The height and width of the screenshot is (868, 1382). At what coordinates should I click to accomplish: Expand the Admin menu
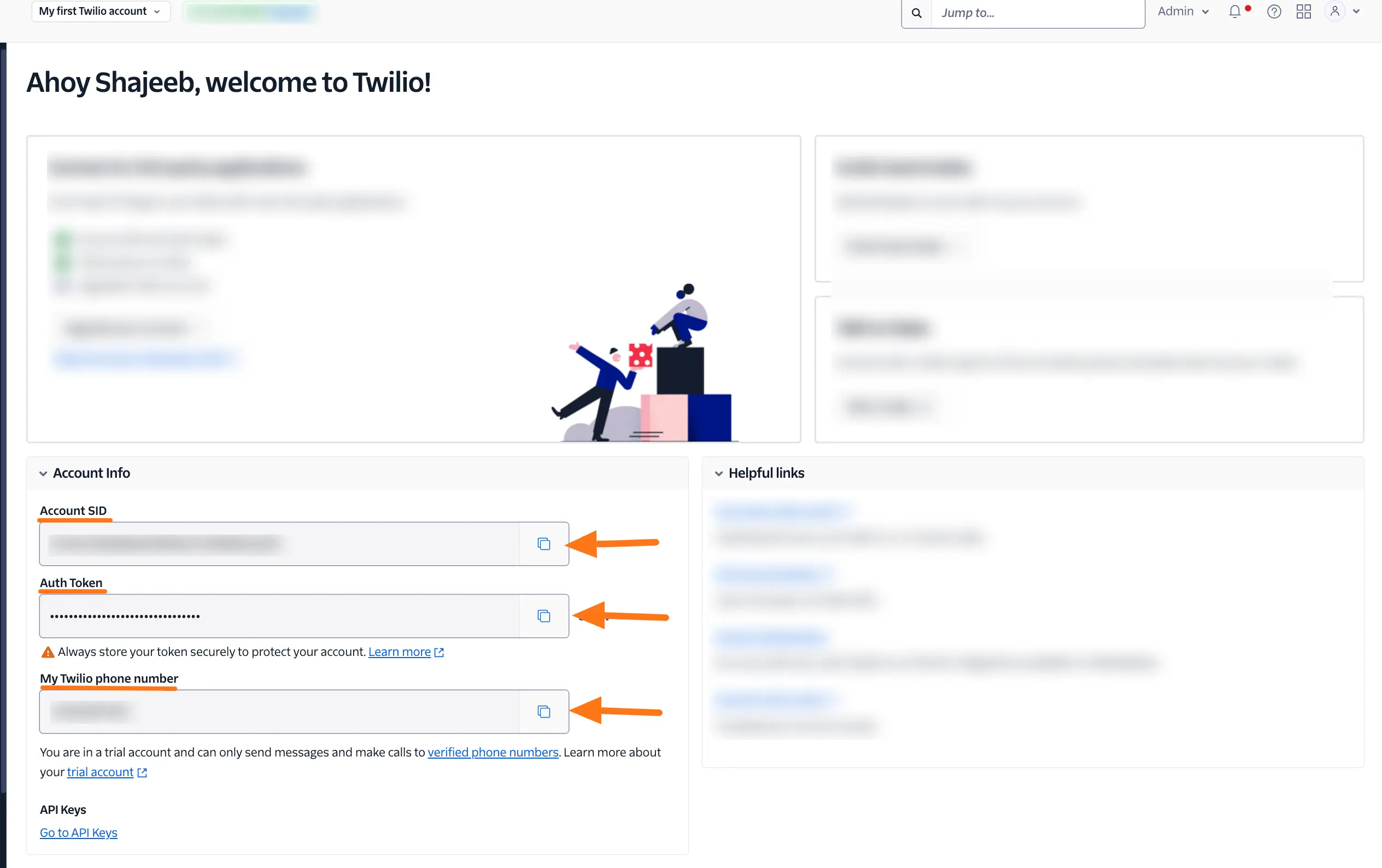[x=1183, y=11]
